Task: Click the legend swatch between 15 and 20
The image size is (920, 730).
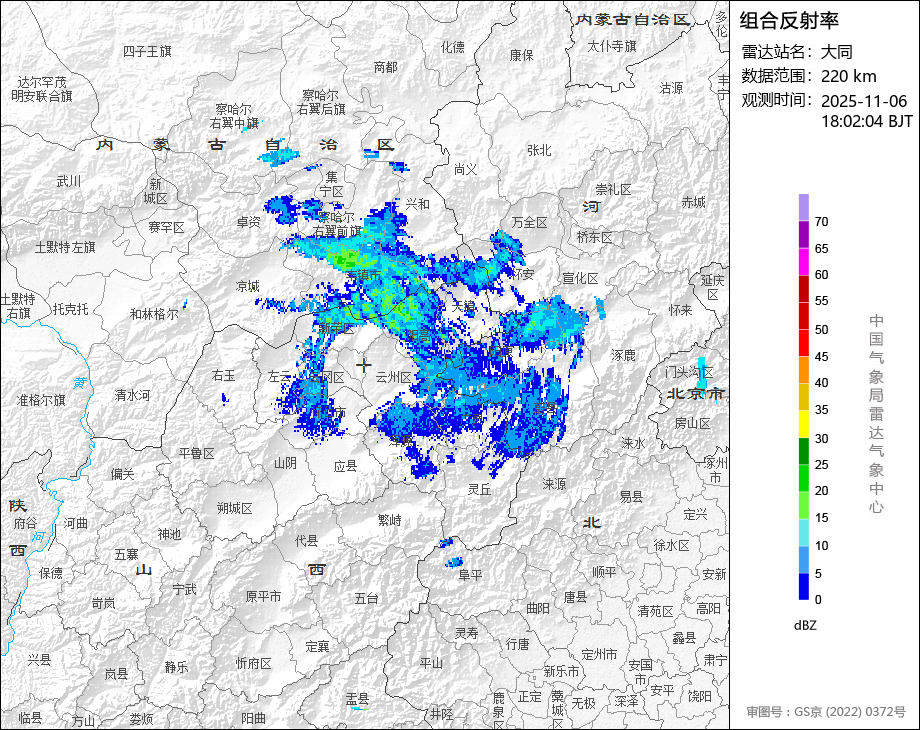Action: pos(803,505)
